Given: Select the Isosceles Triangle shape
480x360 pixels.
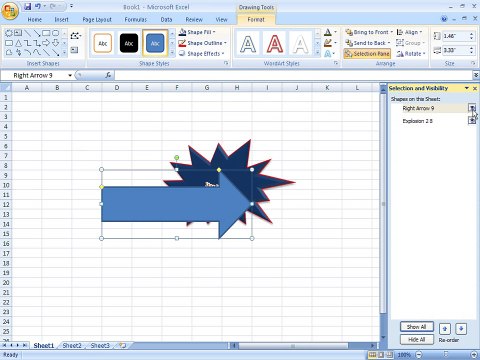Looking at the screenshot, I should (x=18, y=43).
